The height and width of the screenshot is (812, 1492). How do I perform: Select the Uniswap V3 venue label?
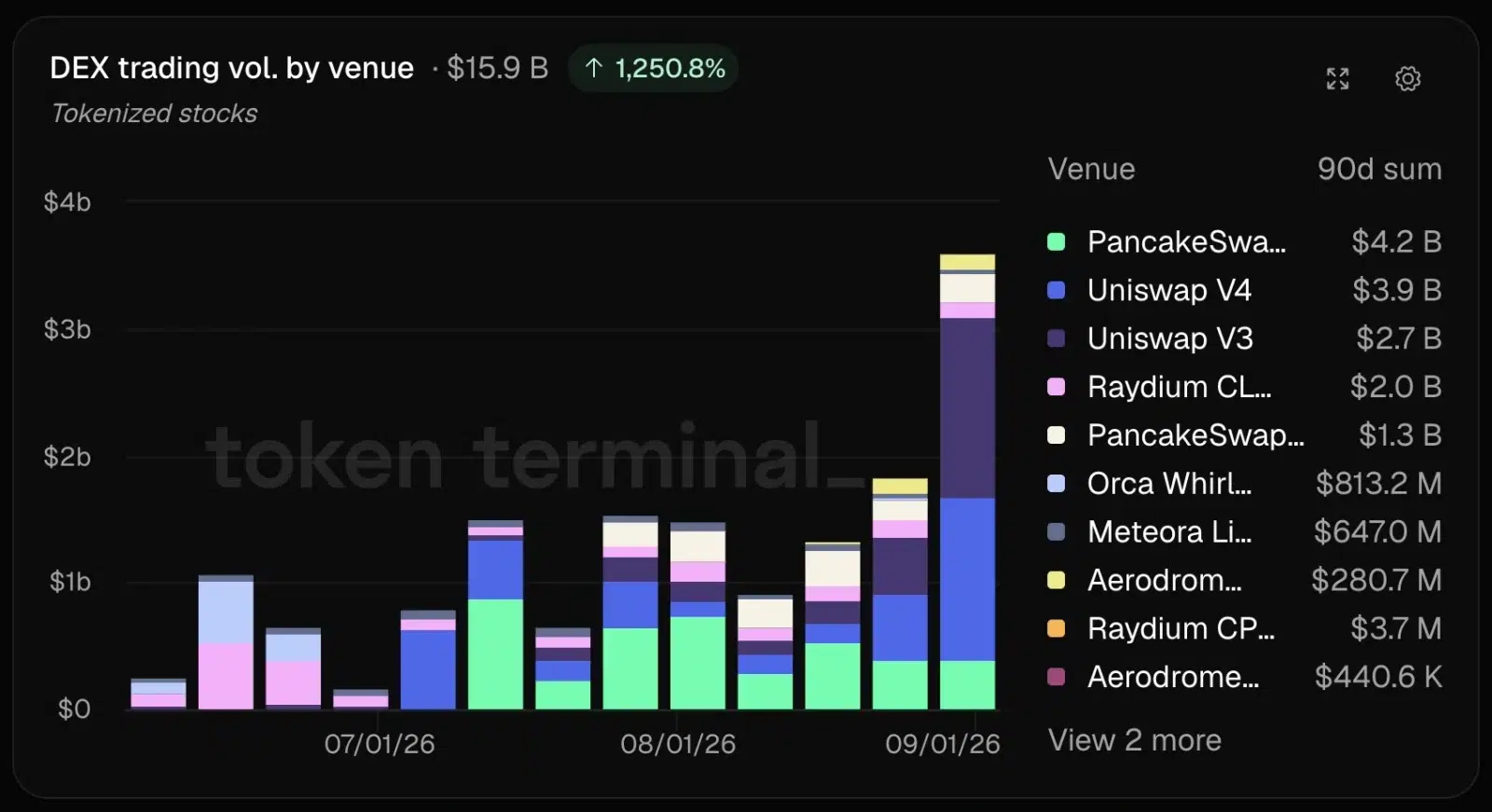[x=1170, y=338]
